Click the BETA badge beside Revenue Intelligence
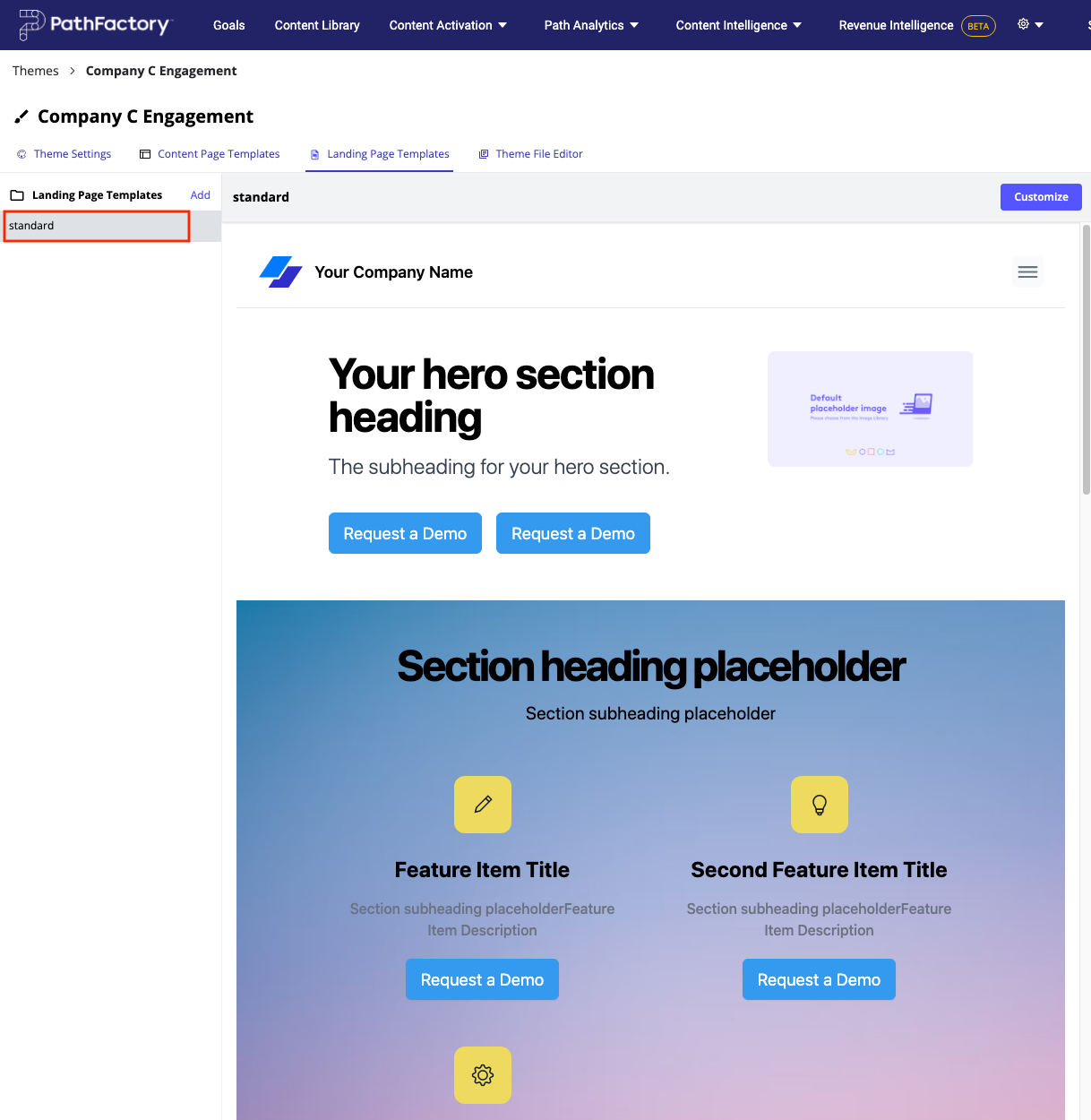Screen dimensions: 1091x1120 coord(978,25)
